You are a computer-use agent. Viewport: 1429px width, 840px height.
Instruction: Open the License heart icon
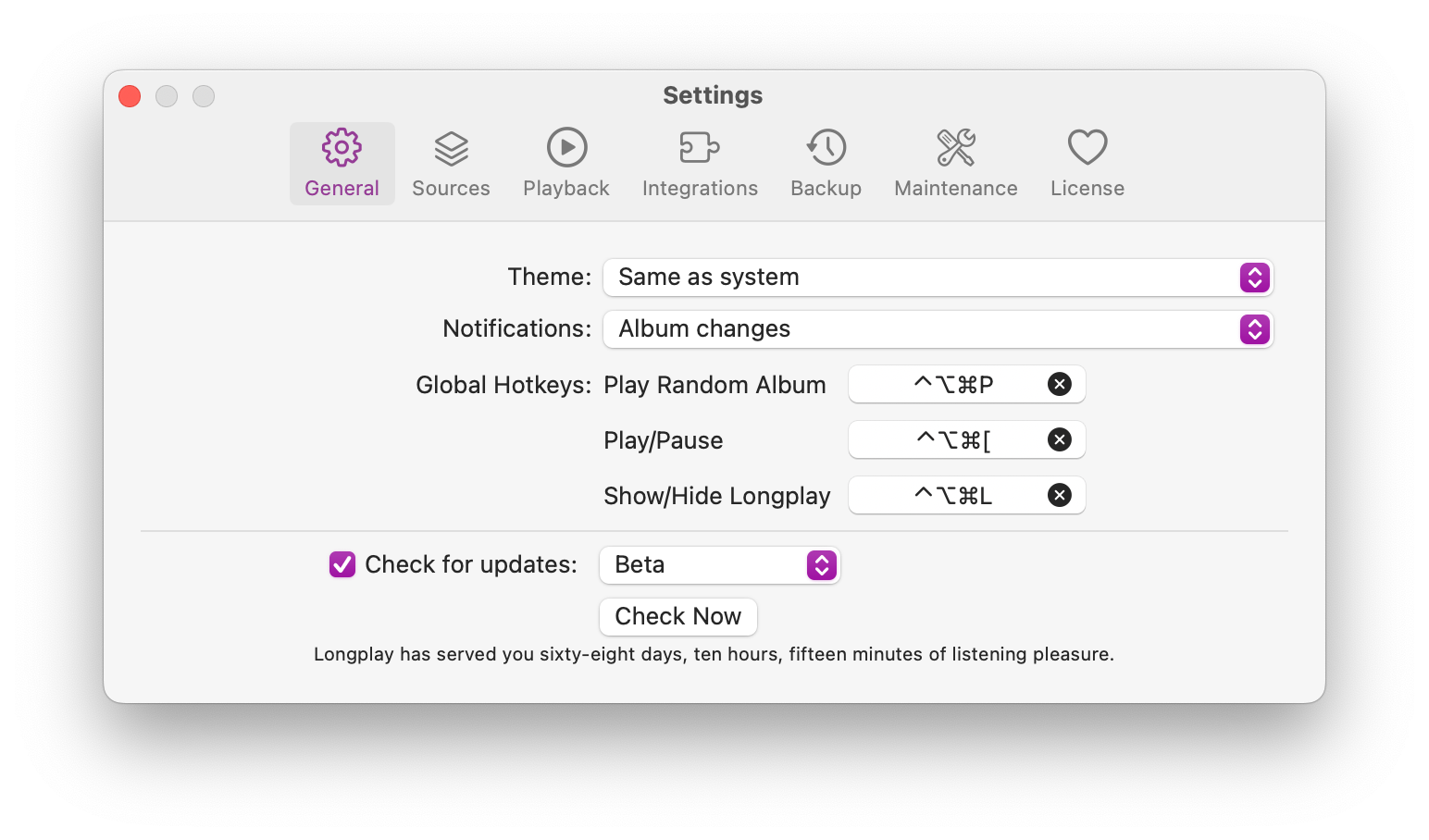tap(1087, 148)
